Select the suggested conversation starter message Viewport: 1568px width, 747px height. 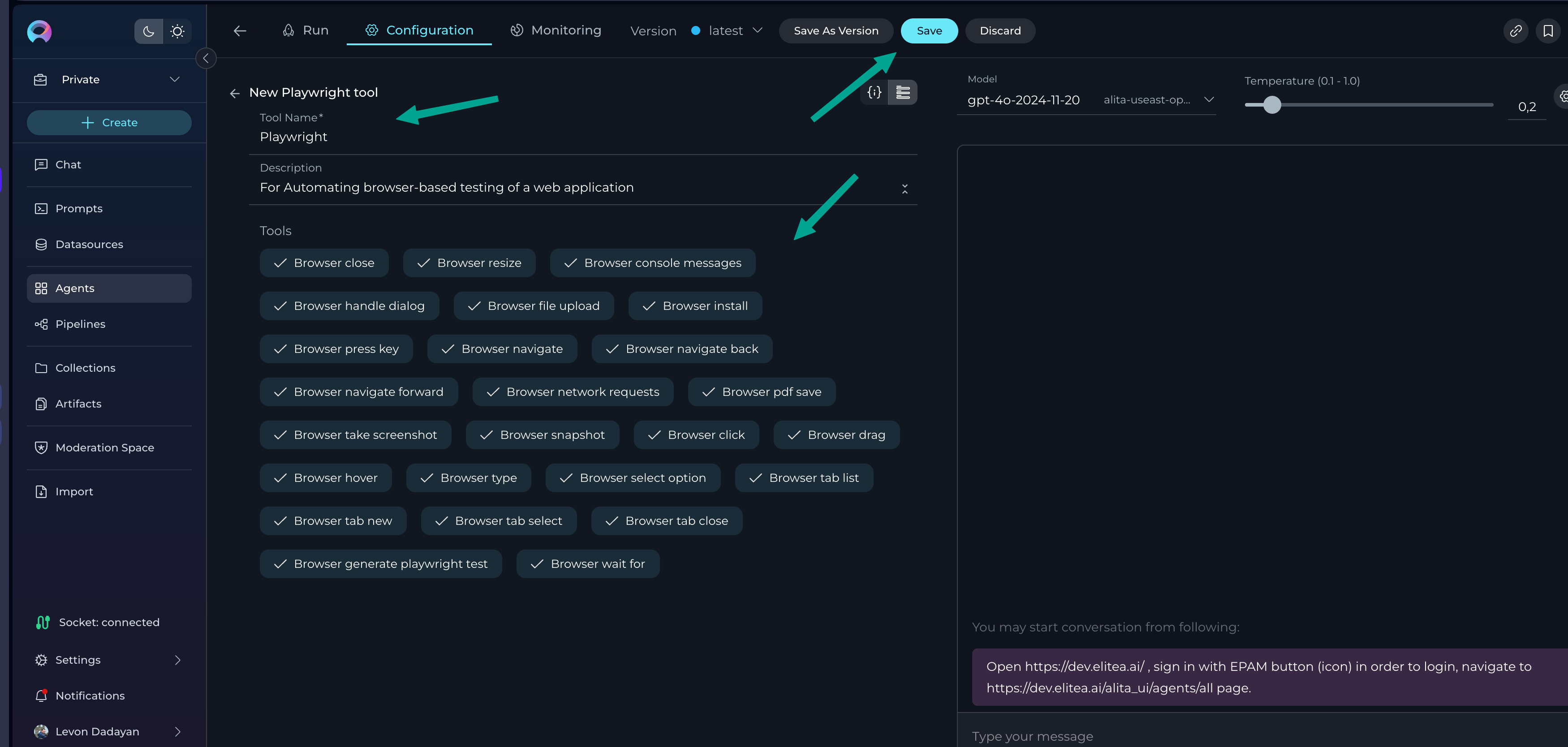pos(1269,677)
